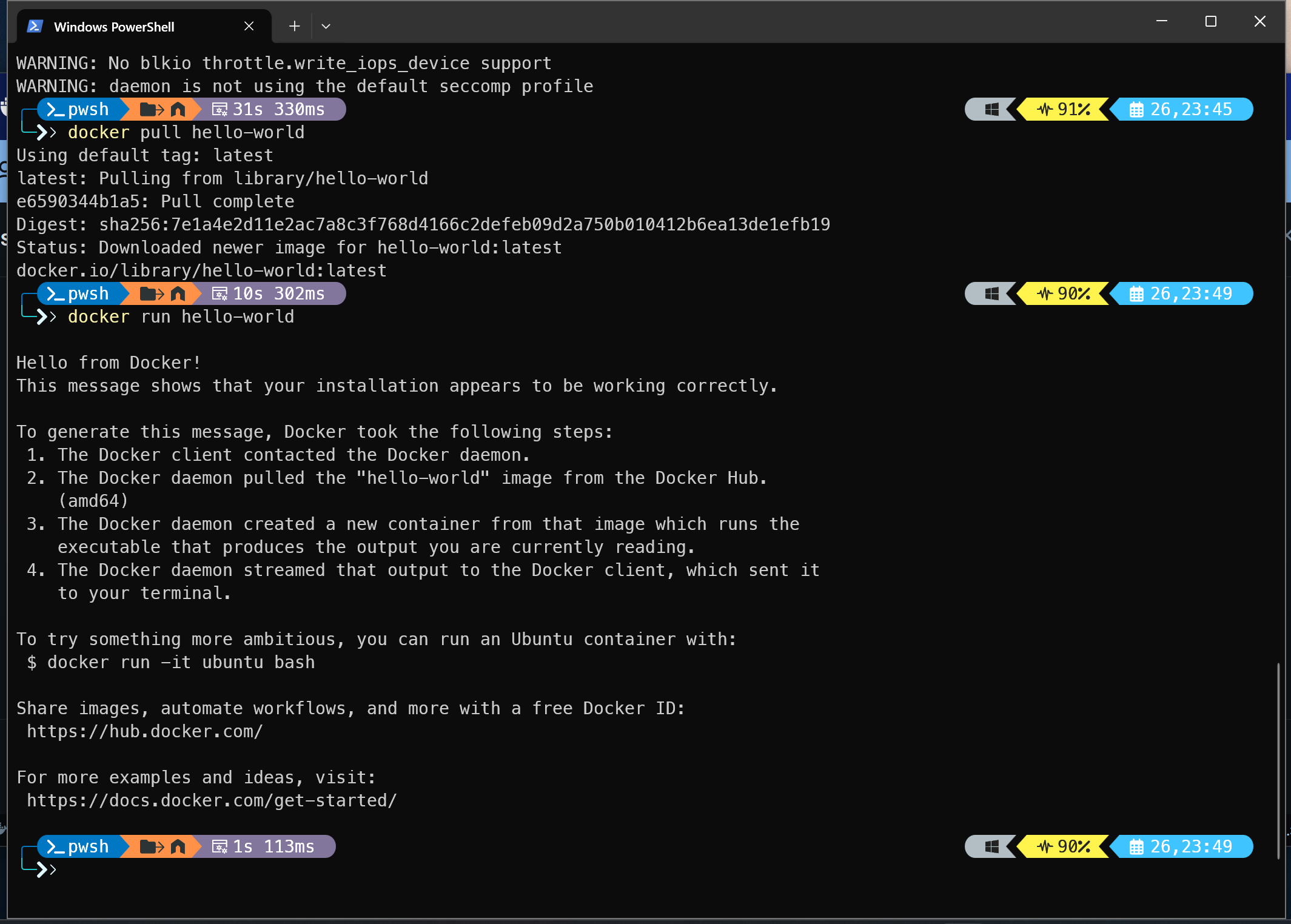Screen dimensions: 1291x924
Task: Click the PowerShell icon in the tab
Action: pos(35,26)
